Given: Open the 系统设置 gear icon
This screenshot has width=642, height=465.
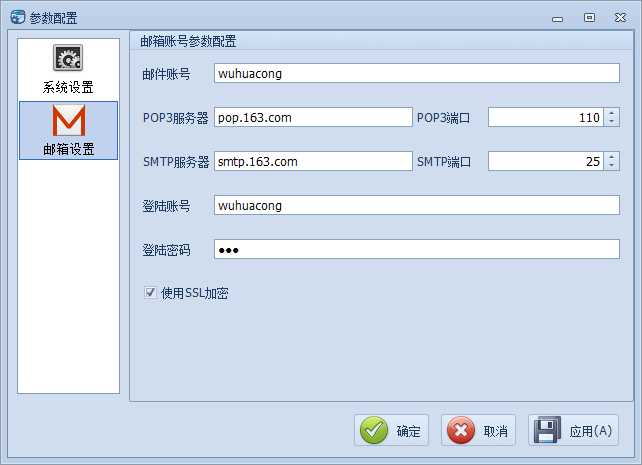Looking at the screenshot, I should pos(68,58).
